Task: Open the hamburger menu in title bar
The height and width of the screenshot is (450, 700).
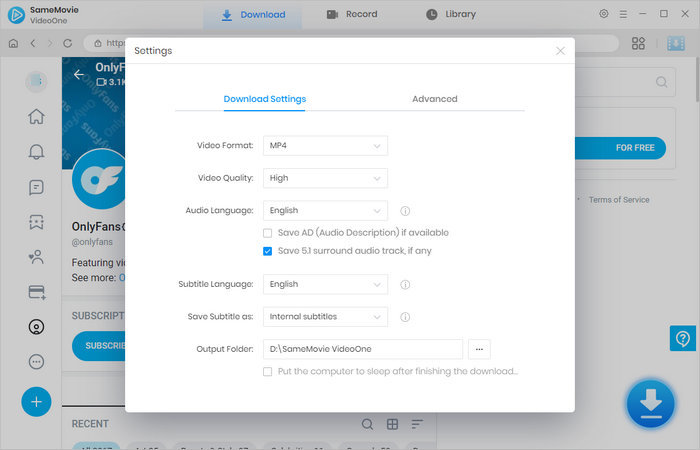Action: 623,14
